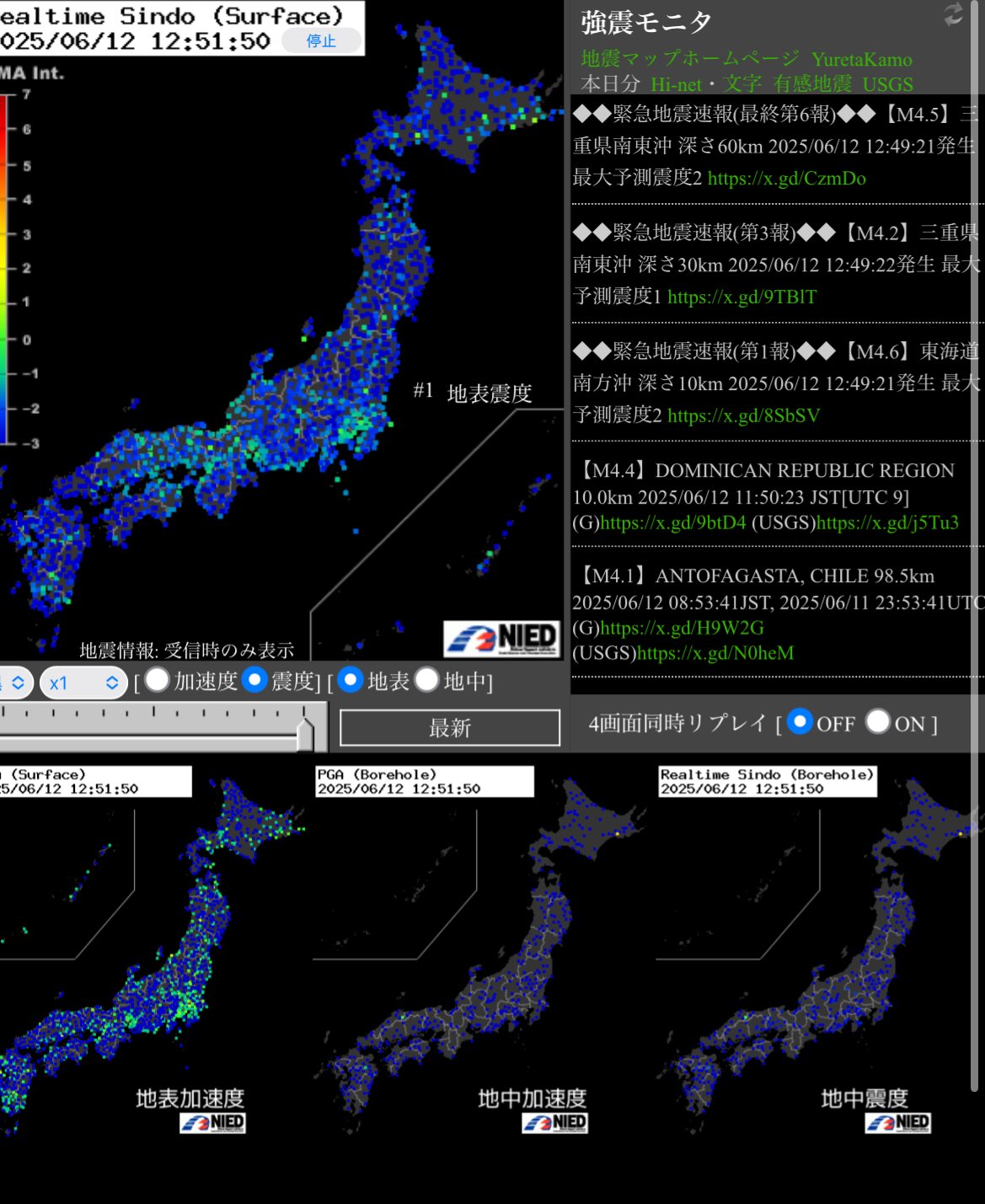Click the NIED logo on main map
Screen dimensions: 985x1204
tap(501, 639)
